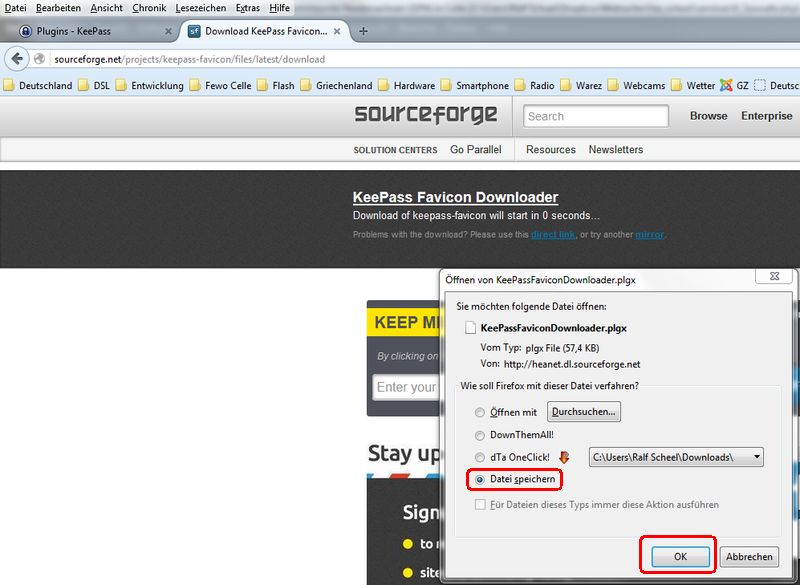Open the Newsletters link

click(616, 149)
